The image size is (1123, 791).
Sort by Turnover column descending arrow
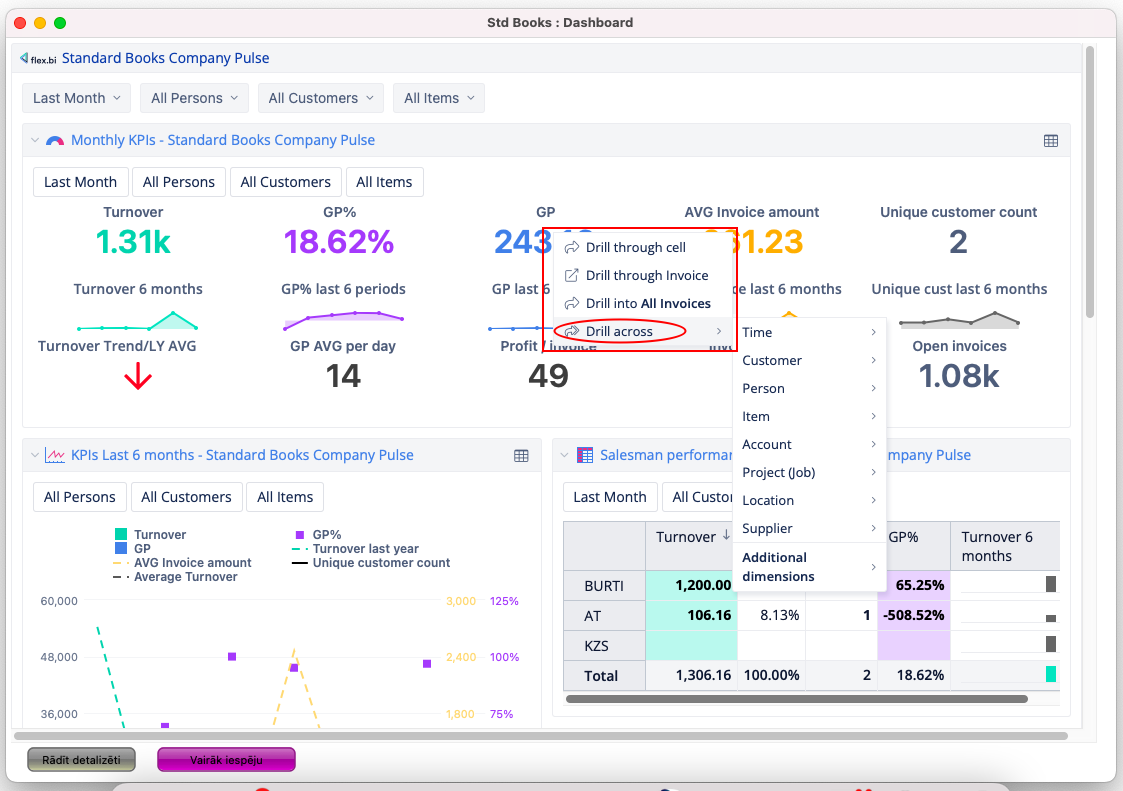[726, 536]
